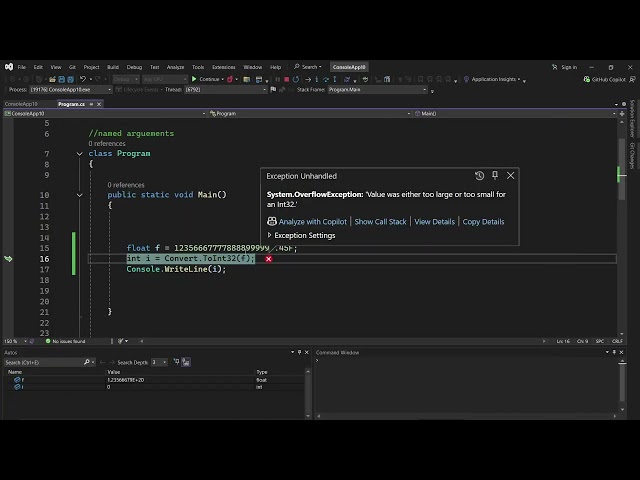Pin the Autos panel

pos(300,352)
